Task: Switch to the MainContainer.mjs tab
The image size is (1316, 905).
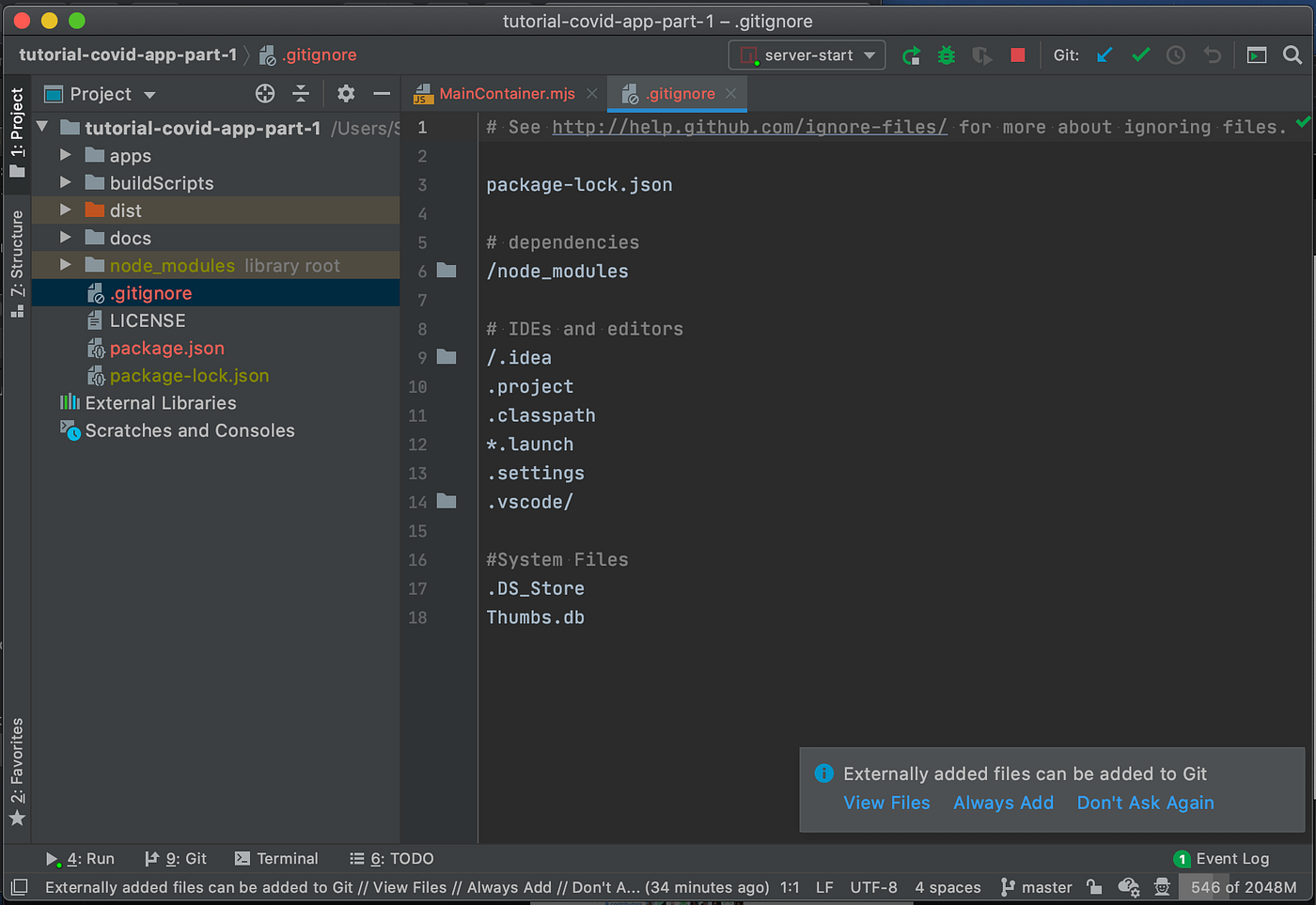Action: click(508, 94)
